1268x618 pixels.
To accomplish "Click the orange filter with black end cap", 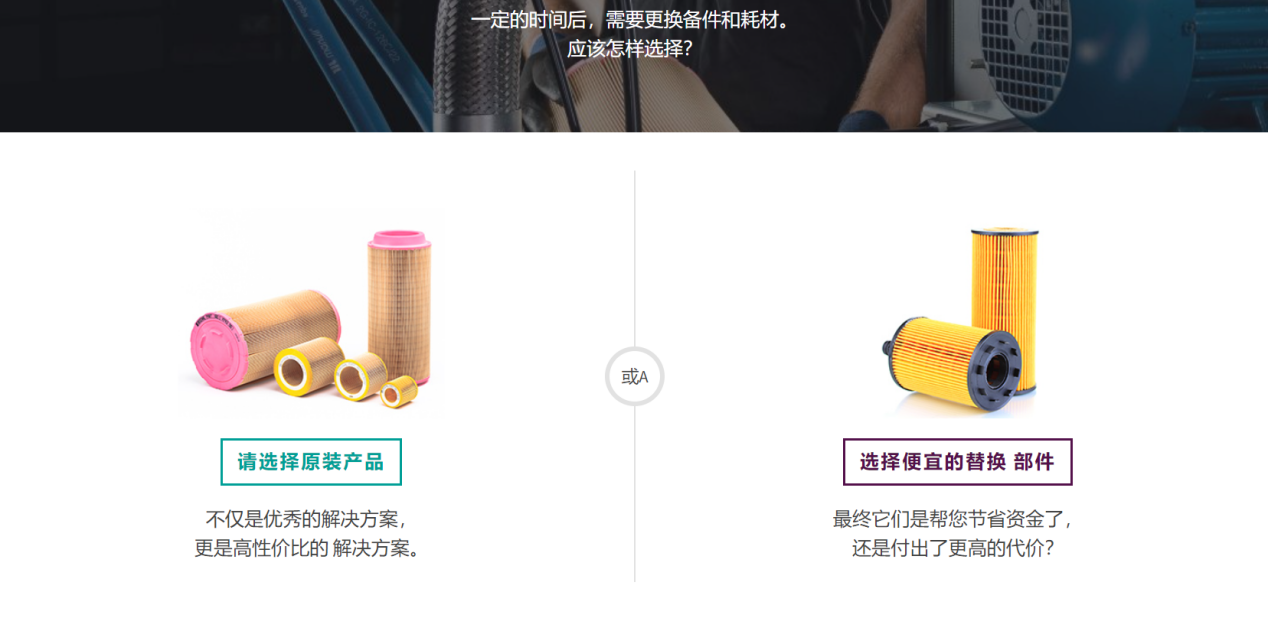I will (953, 366).
